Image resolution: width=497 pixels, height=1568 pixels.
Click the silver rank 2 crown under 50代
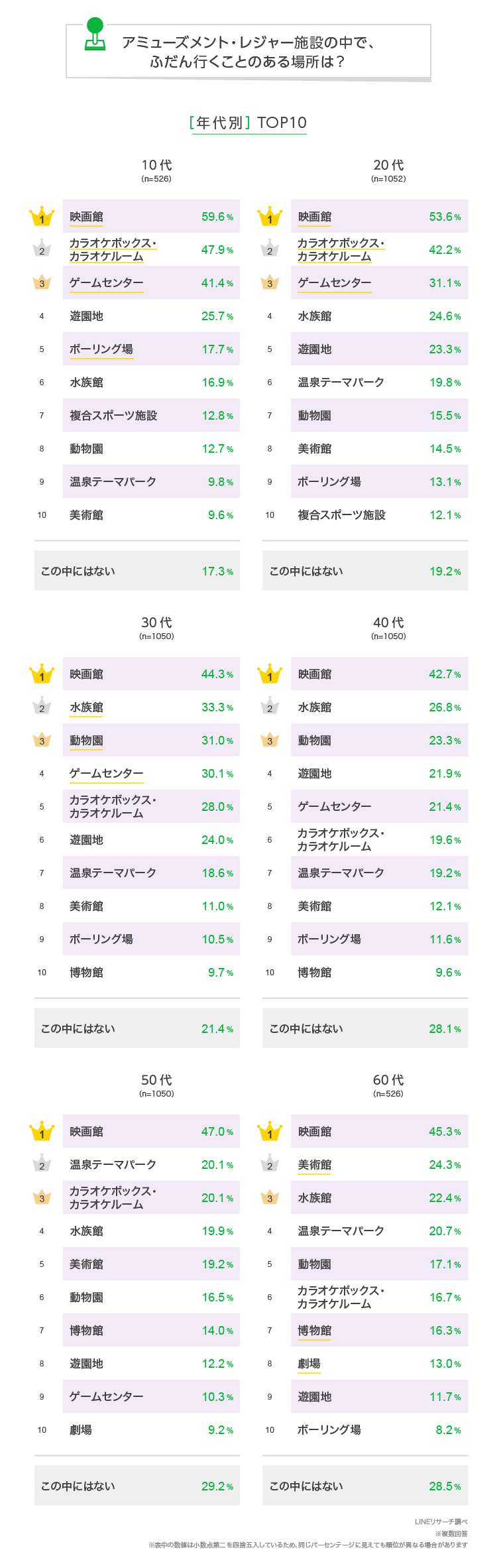[42, 1164]
